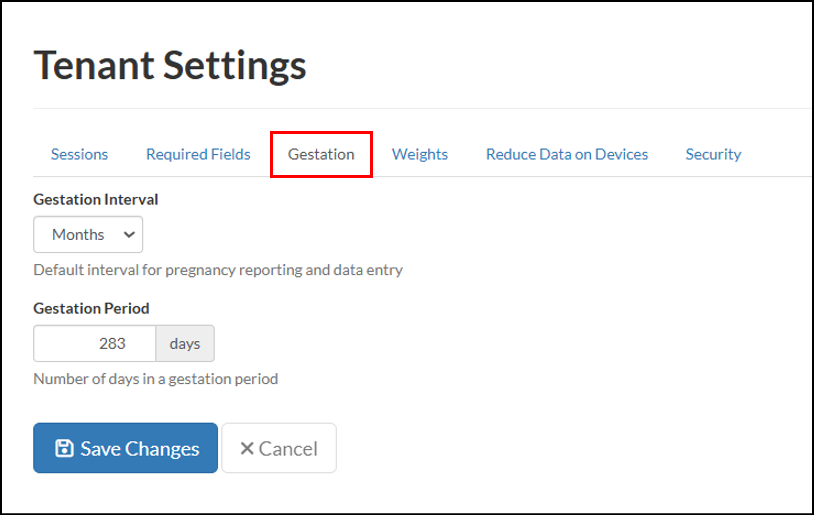Click the floppy disk save icon
This screenshot has height=515, width=814.
click(64, 449)
